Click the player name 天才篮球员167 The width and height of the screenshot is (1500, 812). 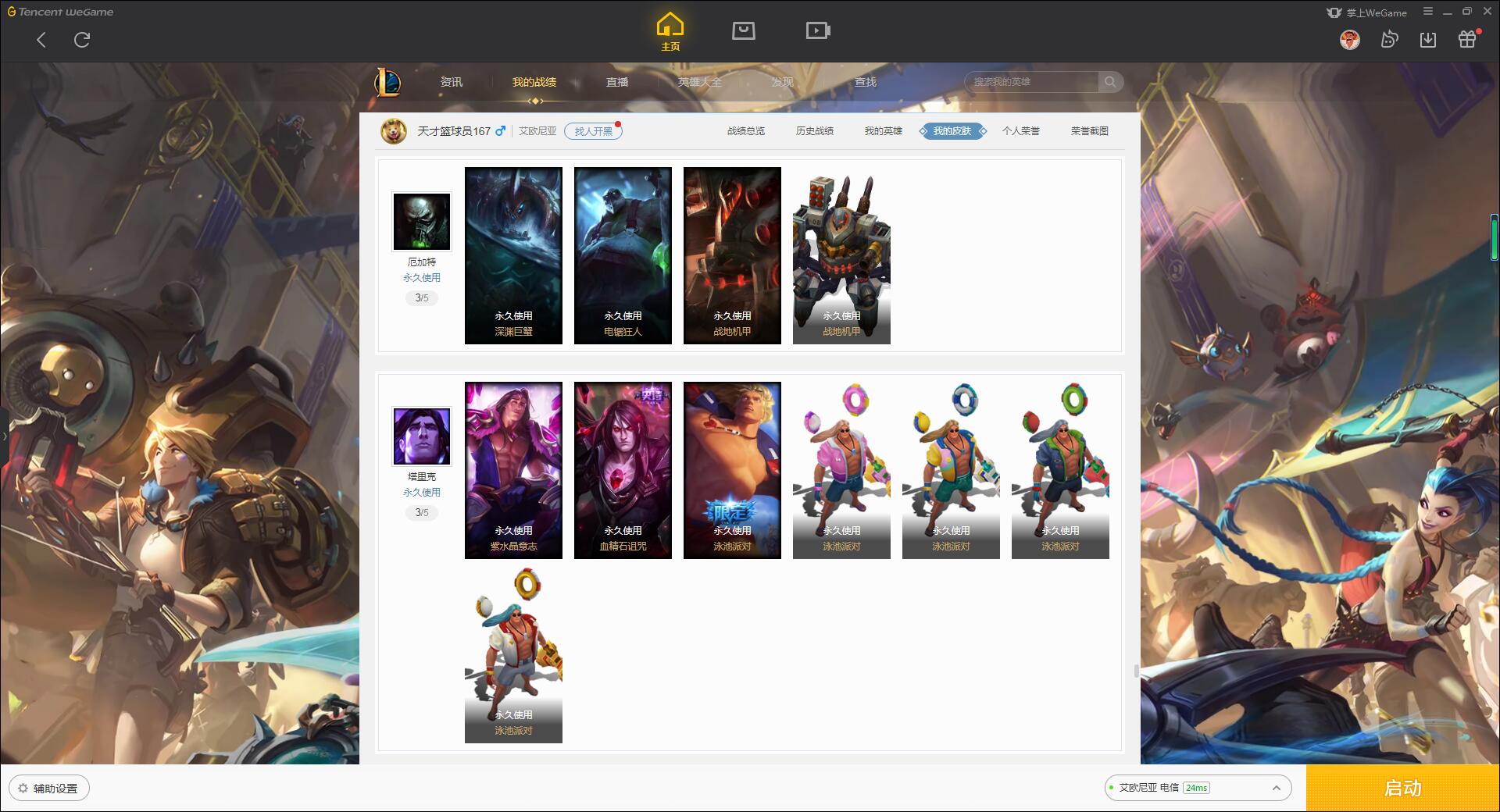pyautogui.click(x=454, y=131)
